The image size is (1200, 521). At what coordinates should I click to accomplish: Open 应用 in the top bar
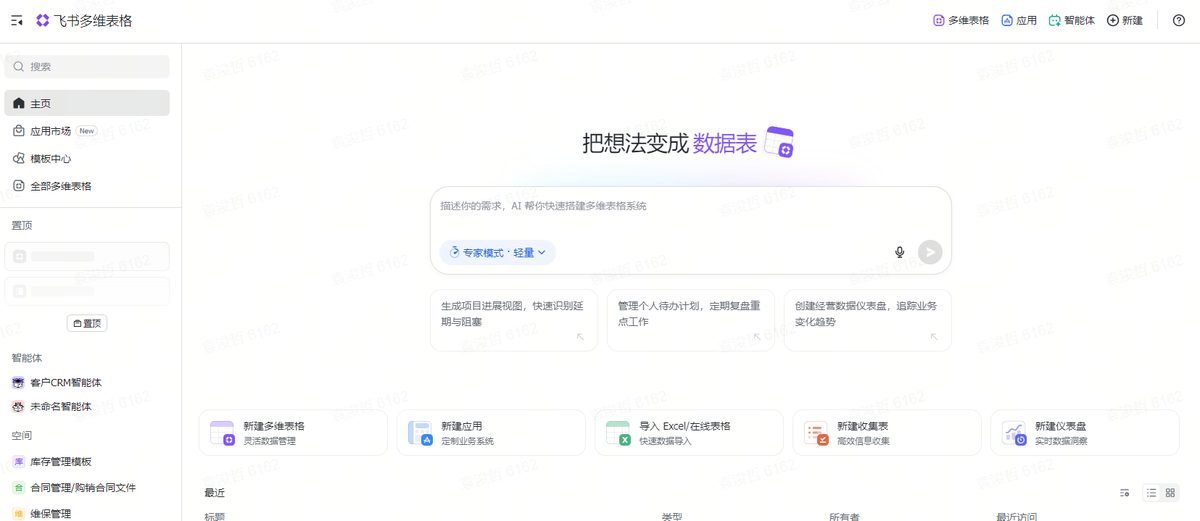tap(1019, 20)
